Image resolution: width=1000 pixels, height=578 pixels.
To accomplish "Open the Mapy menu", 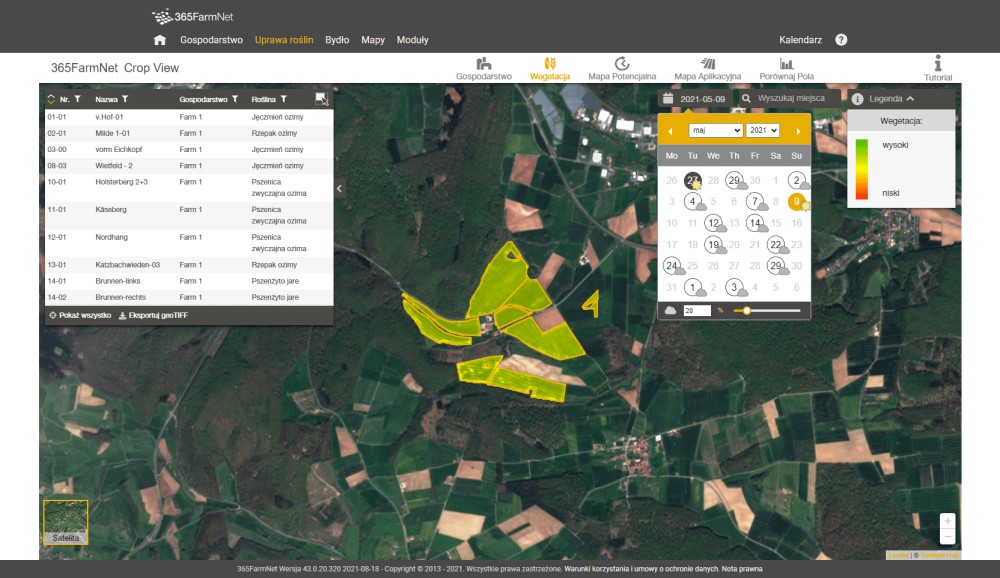I will pos(372,40).
